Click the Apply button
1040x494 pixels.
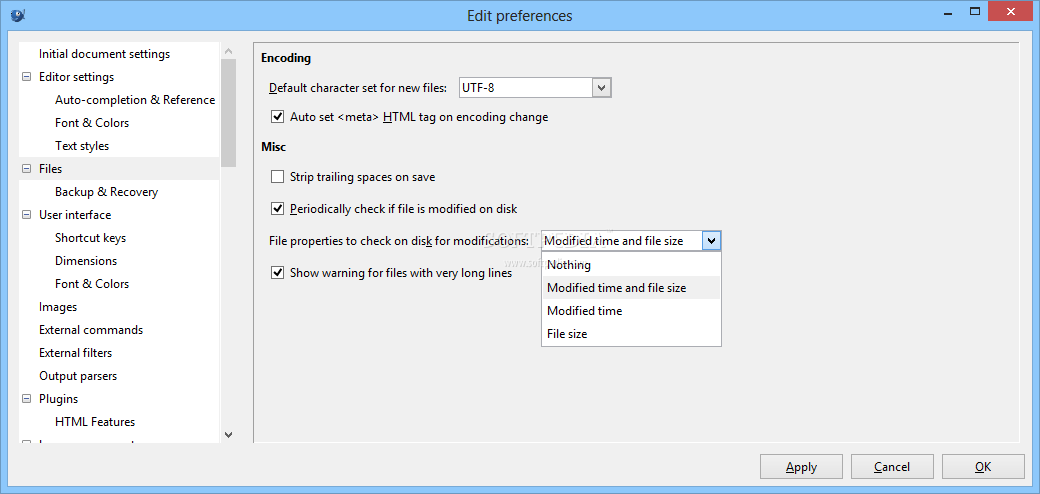point(801,467)
